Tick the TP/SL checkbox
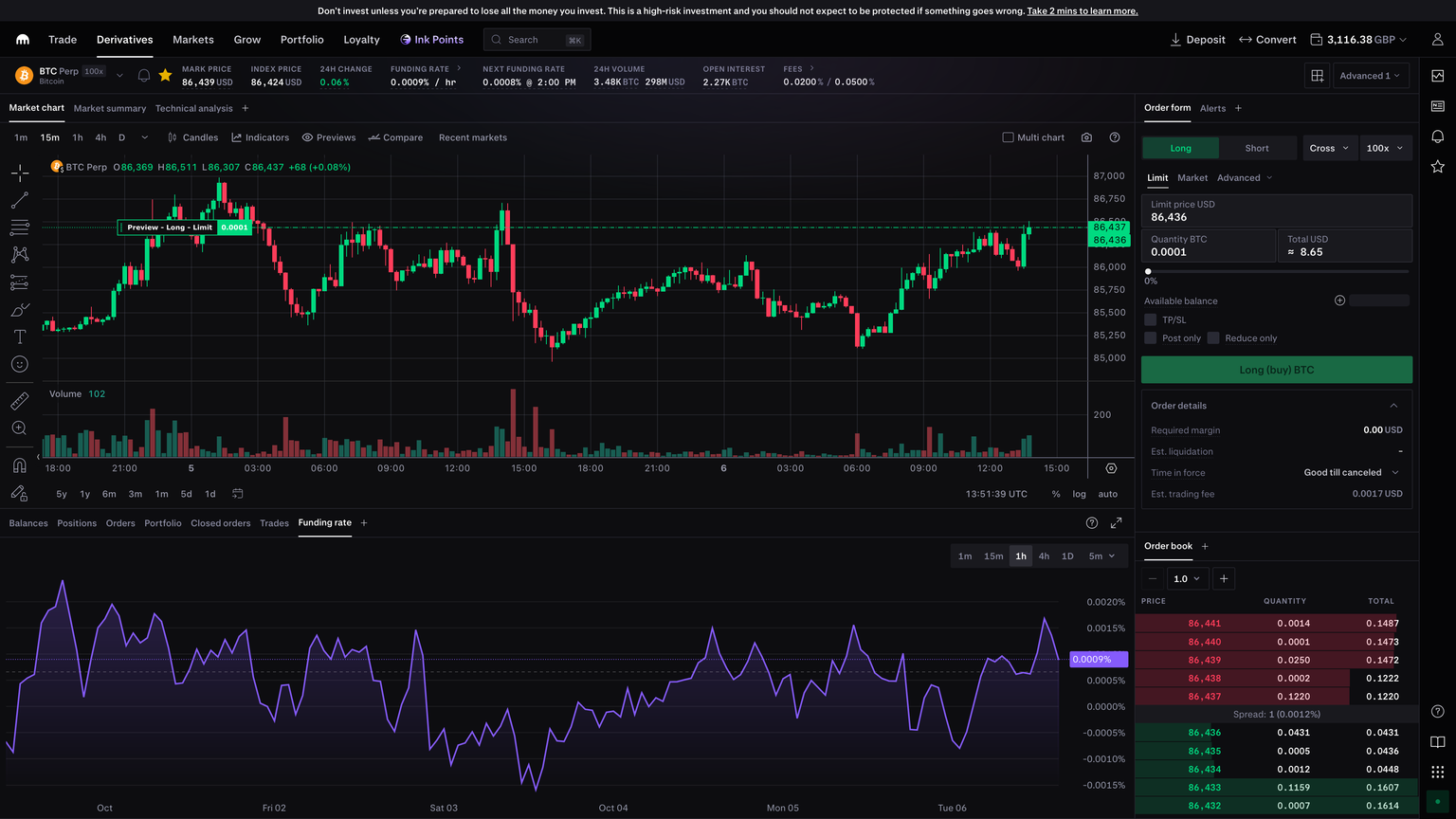 point(1151,319)
